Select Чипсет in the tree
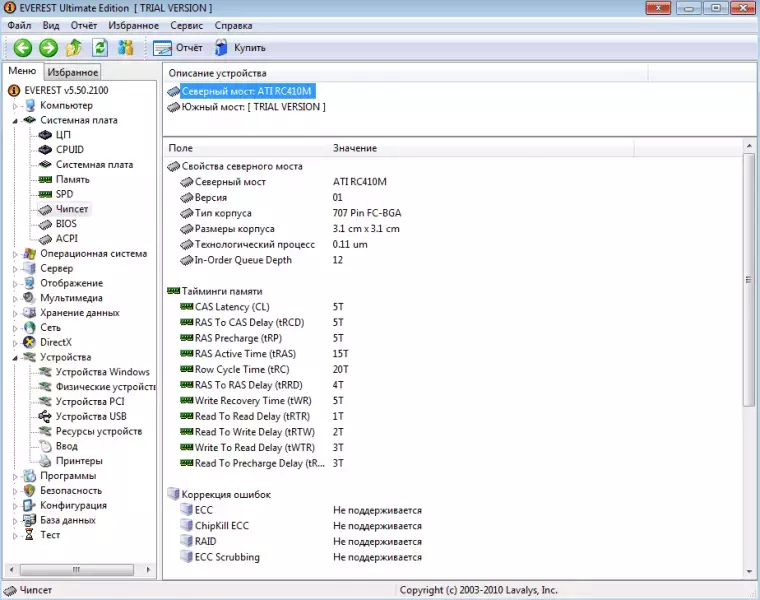 point(72,209)
